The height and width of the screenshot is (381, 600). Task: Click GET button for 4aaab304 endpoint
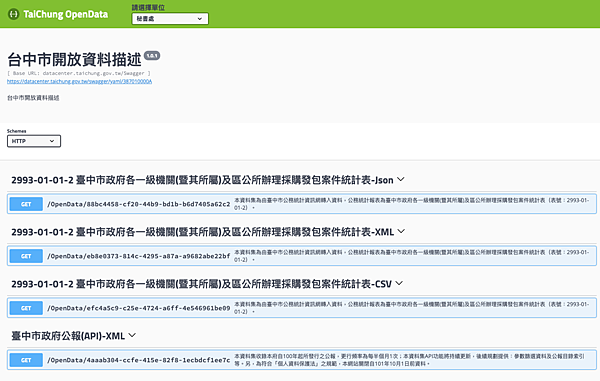click(x=26, y=360)
